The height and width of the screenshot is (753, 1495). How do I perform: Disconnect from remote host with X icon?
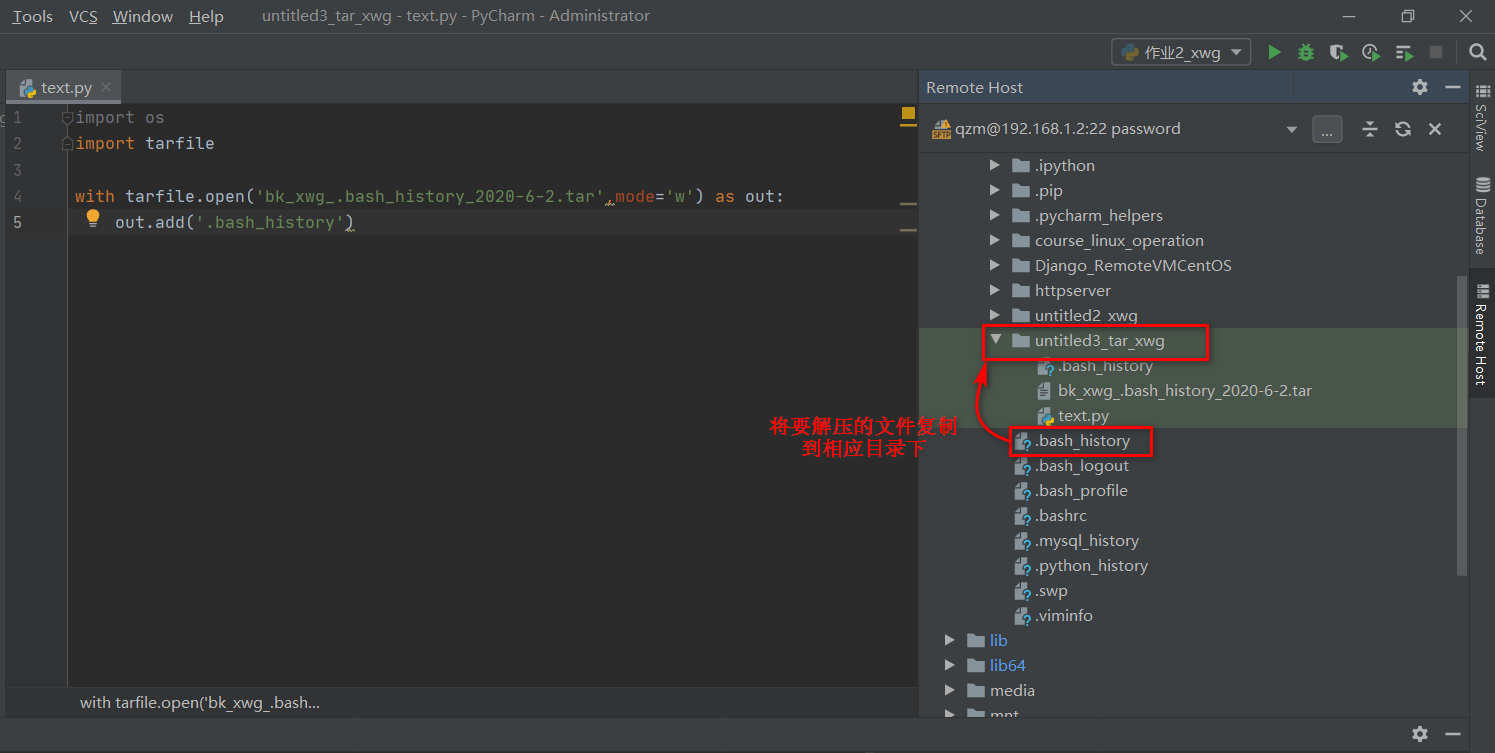pyautogui.click(x=1435, y=129)
